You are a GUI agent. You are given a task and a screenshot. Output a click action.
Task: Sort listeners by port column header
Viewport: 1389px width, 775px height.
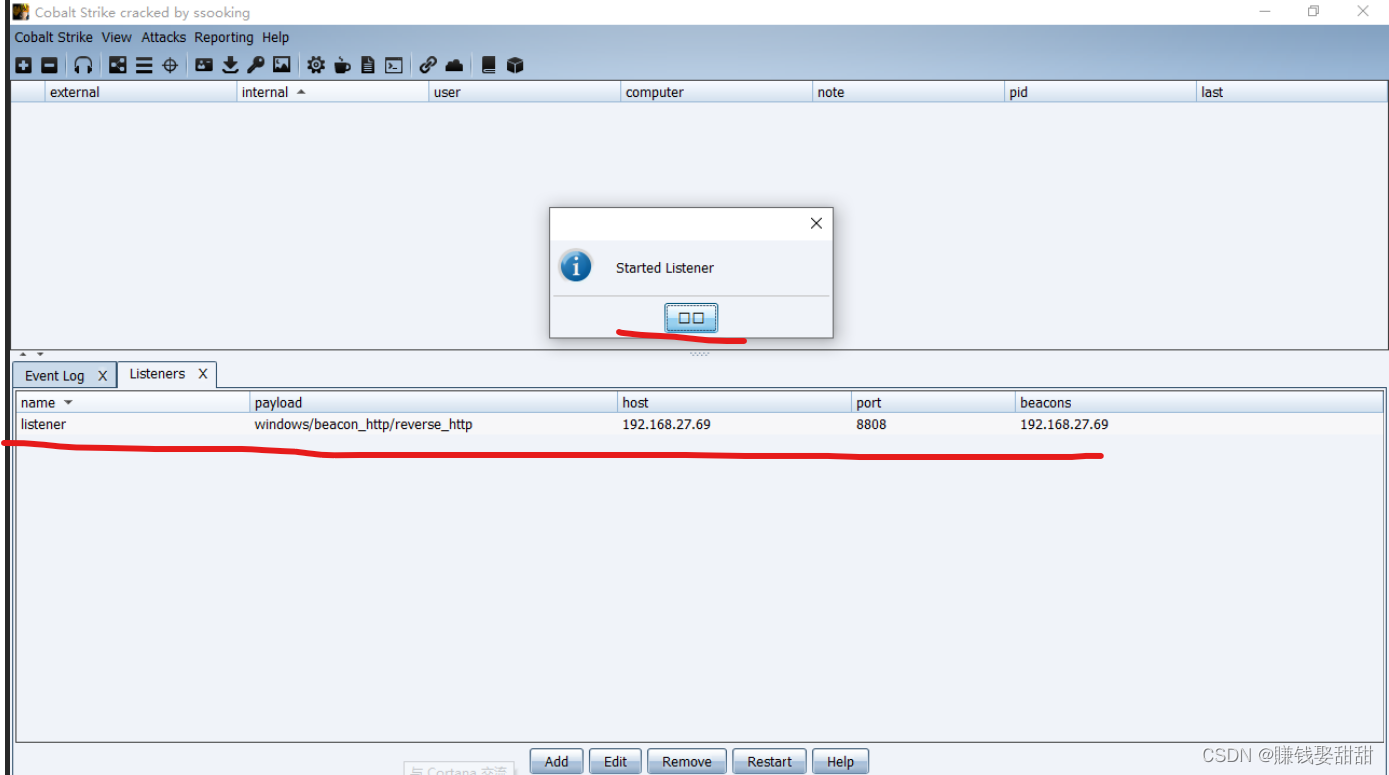(934, 403)
